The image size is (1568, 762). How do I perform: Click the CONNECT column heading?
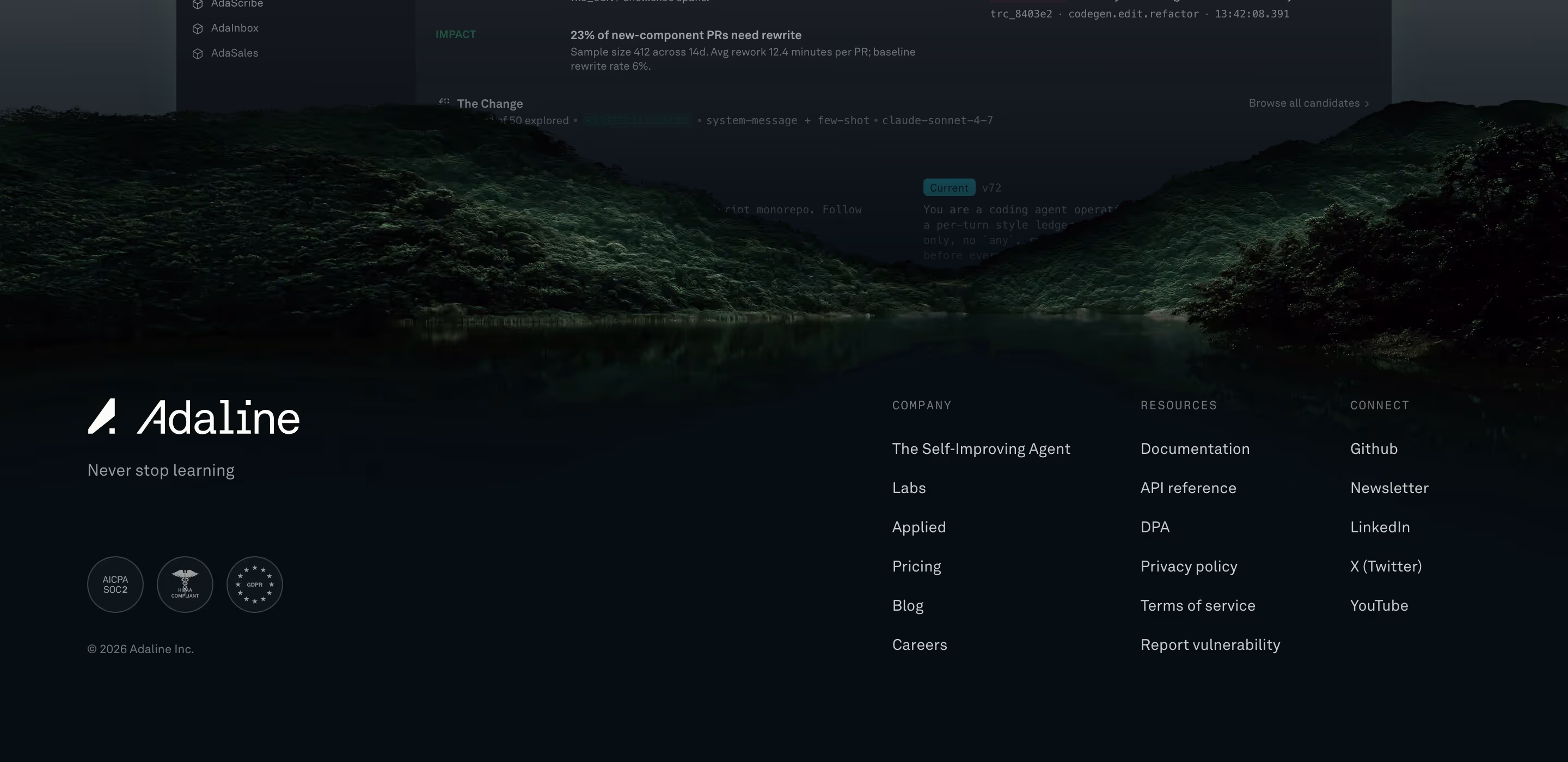(x=1379, y=405)
